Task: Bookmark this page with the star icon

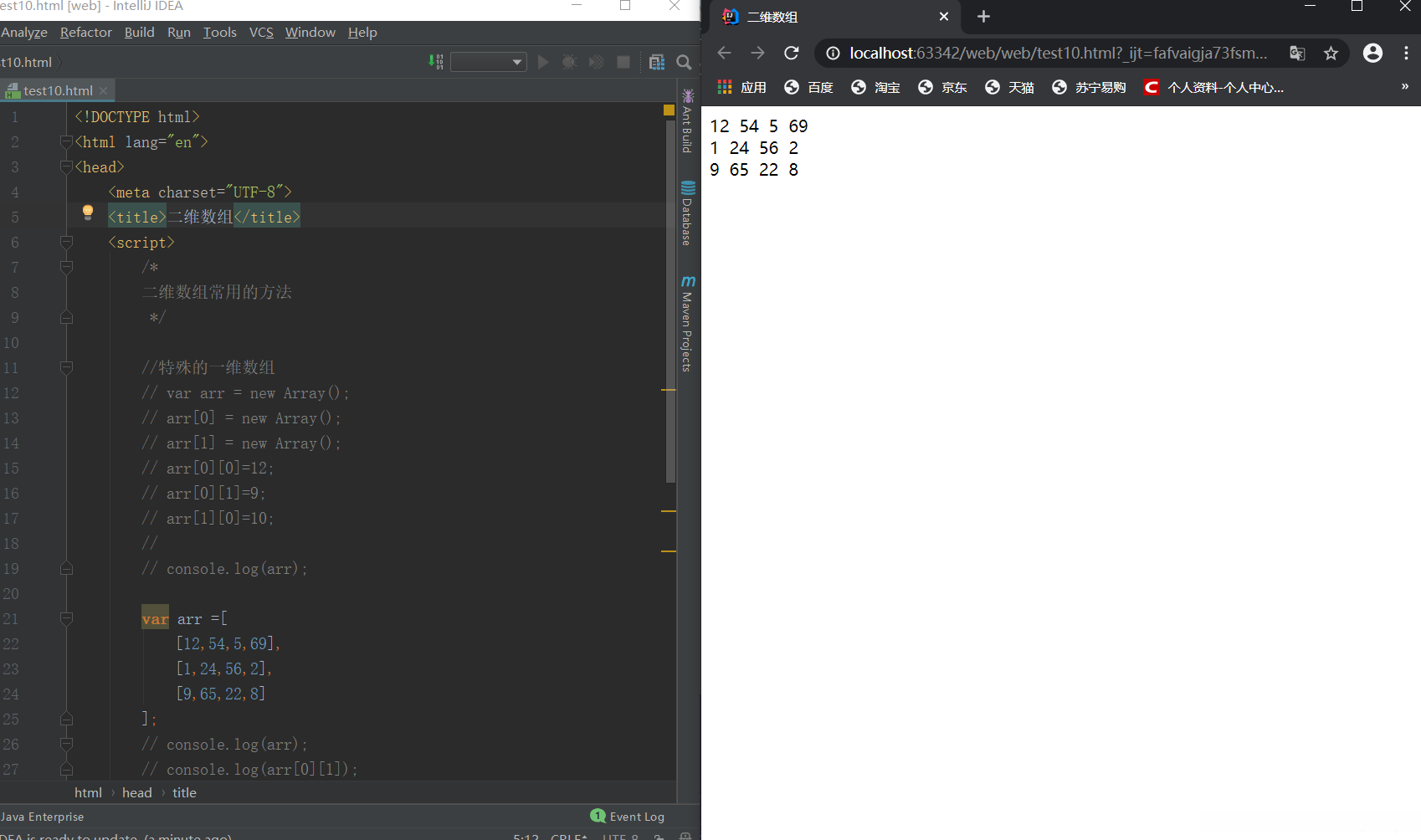Action: pyautogui.click(x=1331, y=54)
